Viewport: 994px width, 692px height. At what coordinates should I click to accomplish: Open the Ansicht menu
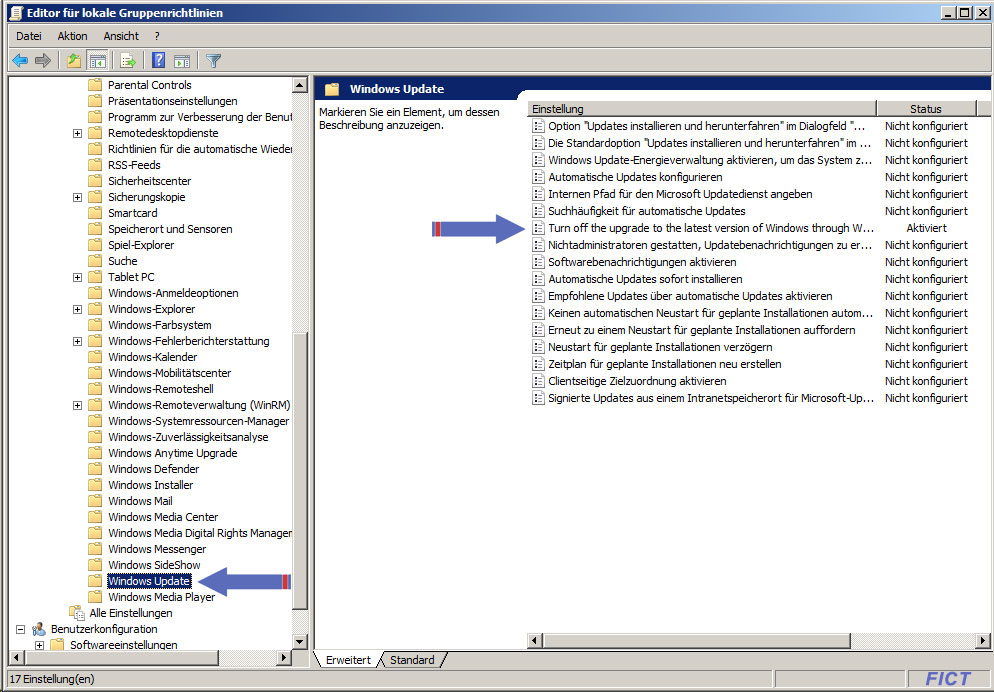121,36
